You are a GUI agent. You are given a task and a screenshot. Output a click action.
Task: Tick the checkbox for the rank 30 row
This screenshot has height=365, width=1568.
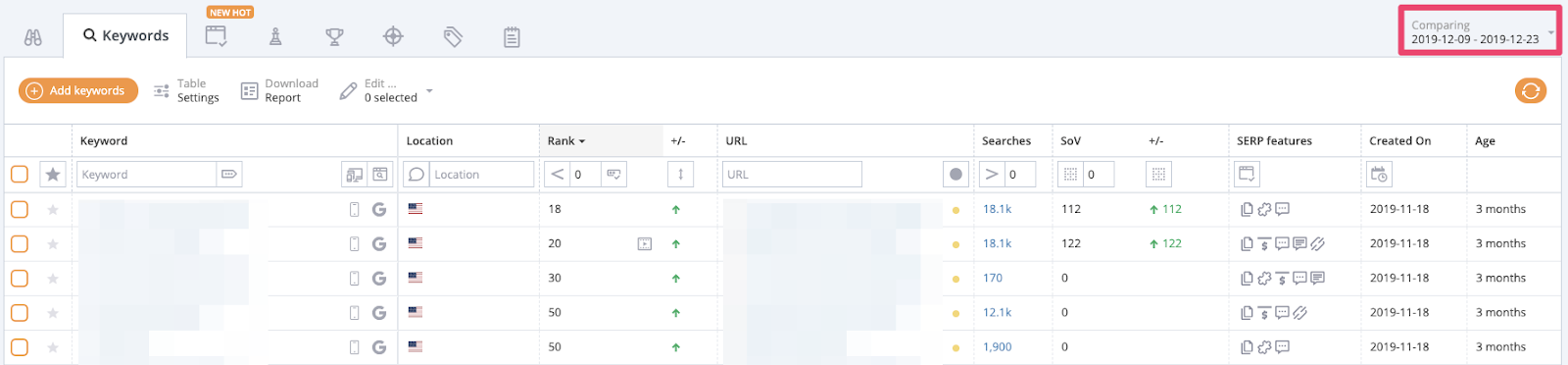20,278
